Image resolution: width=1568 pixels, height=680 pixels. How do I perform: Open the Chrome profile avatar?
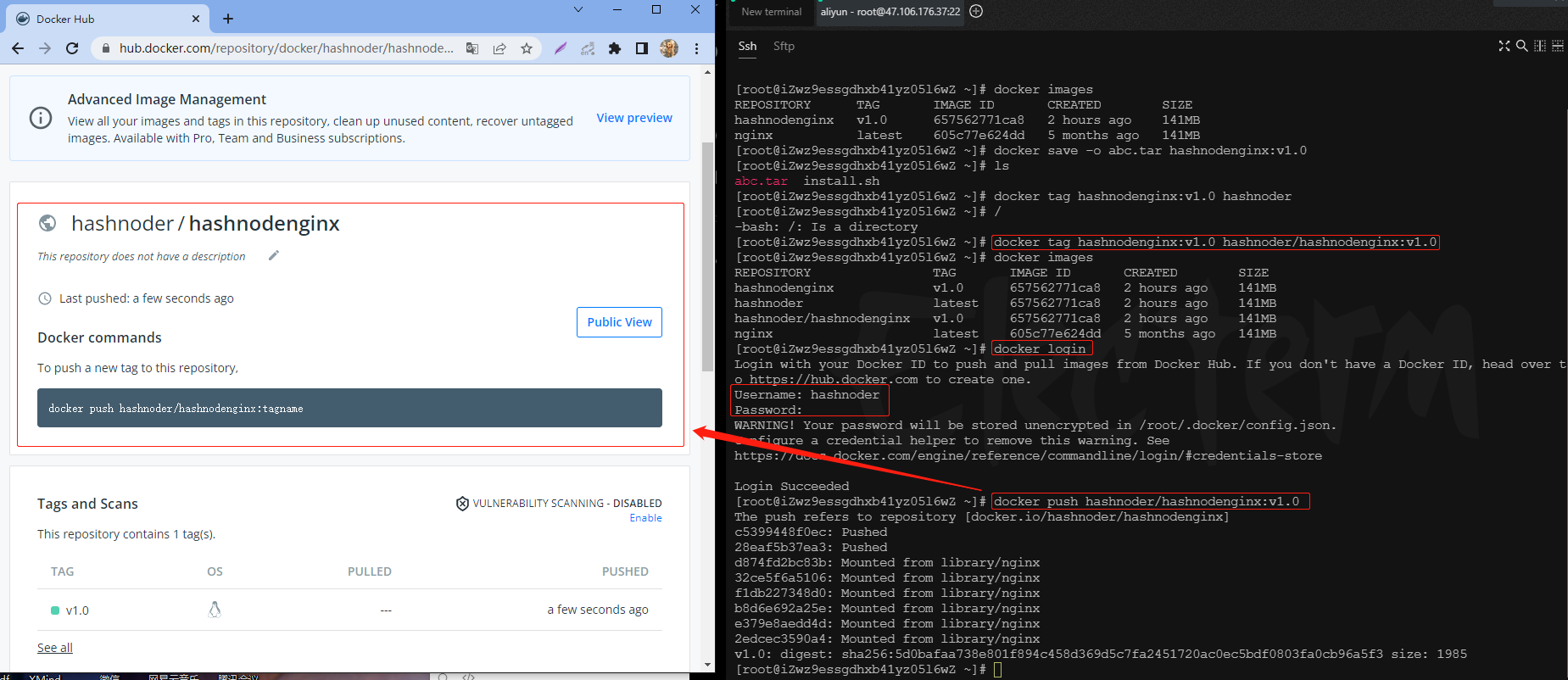[669, 48]
